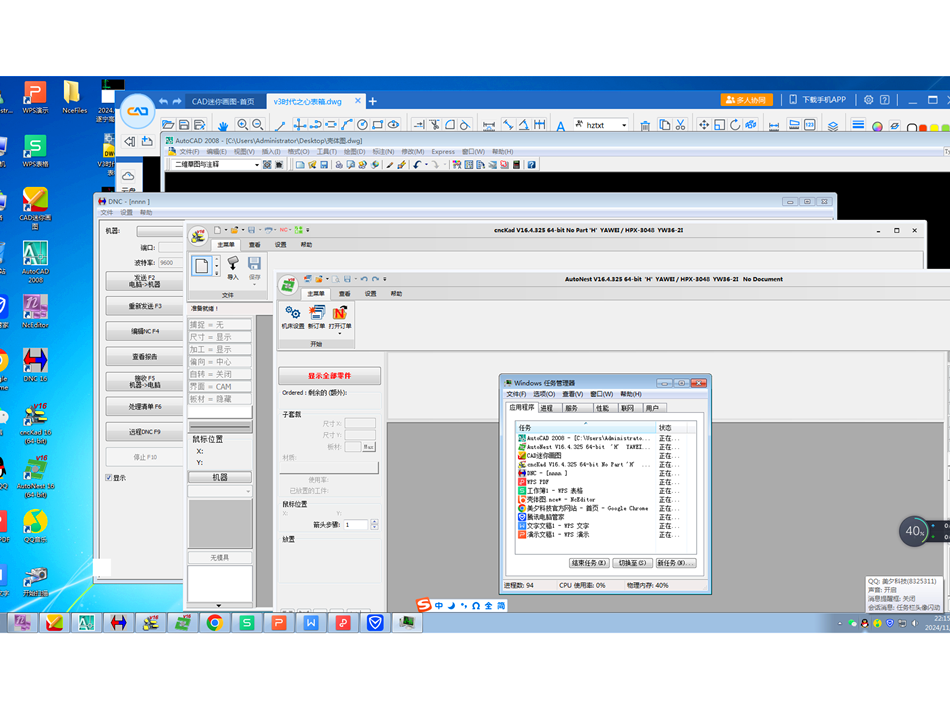Open 选项(O) menu in Task Manager
The image size is (950, 712).
point(544,394)
